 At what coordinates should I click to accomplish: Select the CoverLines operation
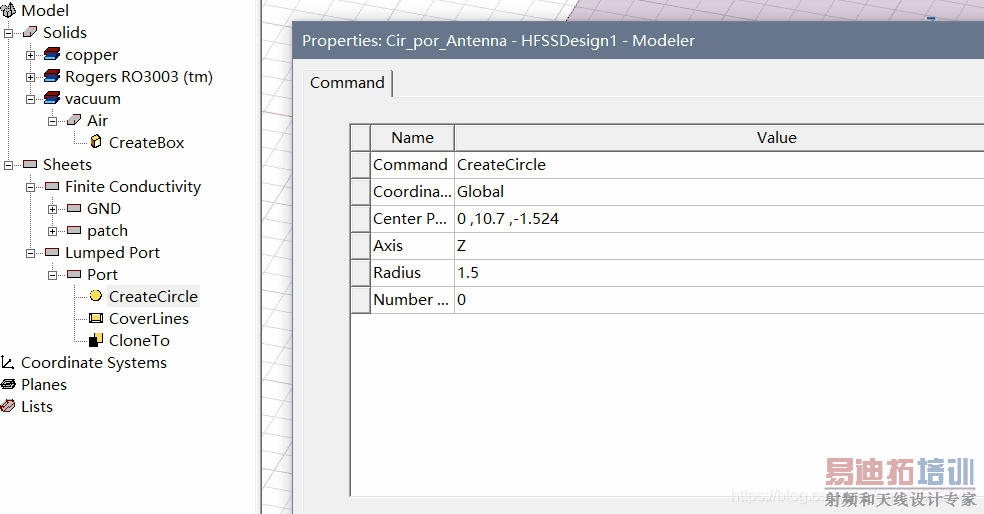(149, 319)
